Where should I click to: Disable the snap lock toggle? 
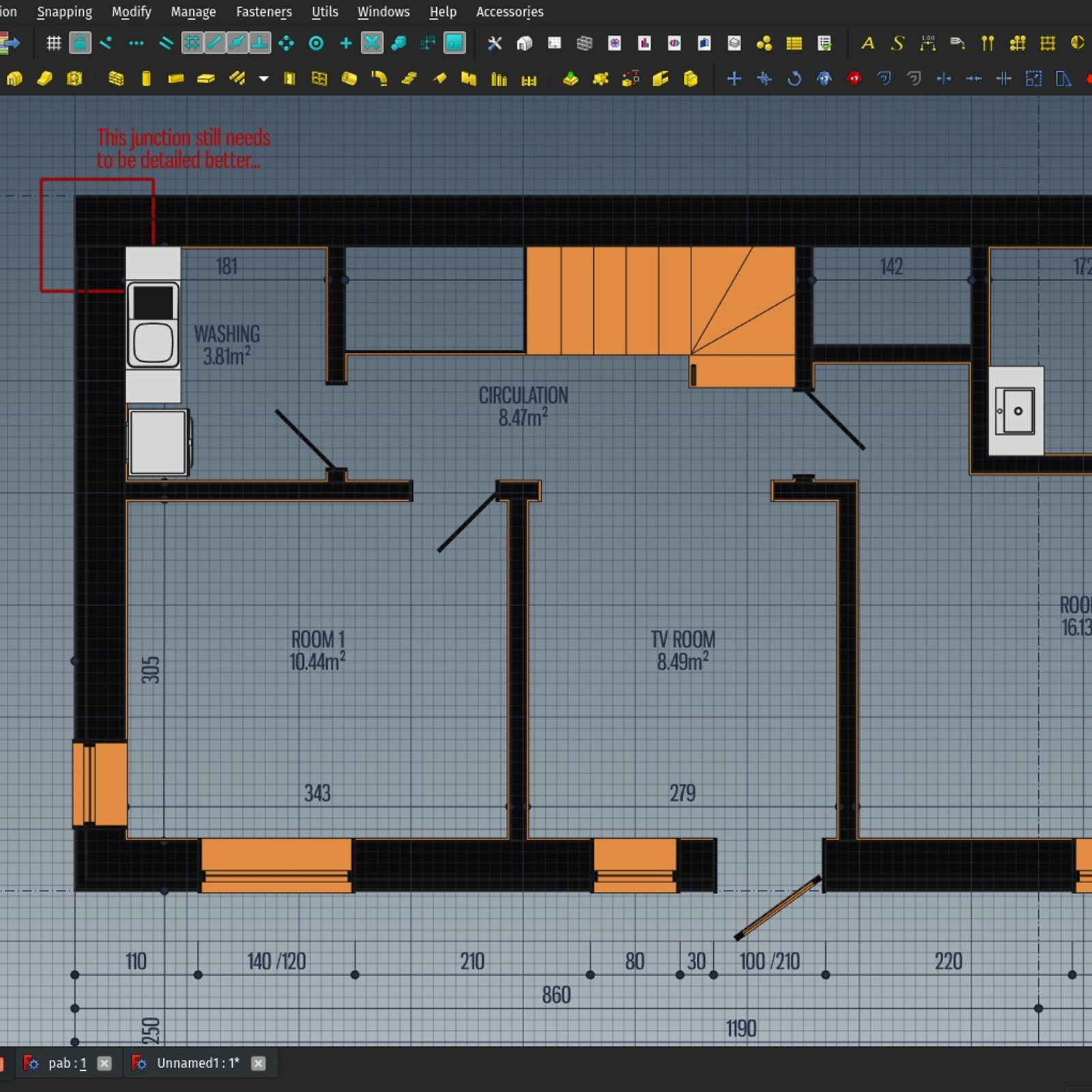(80, 43)
